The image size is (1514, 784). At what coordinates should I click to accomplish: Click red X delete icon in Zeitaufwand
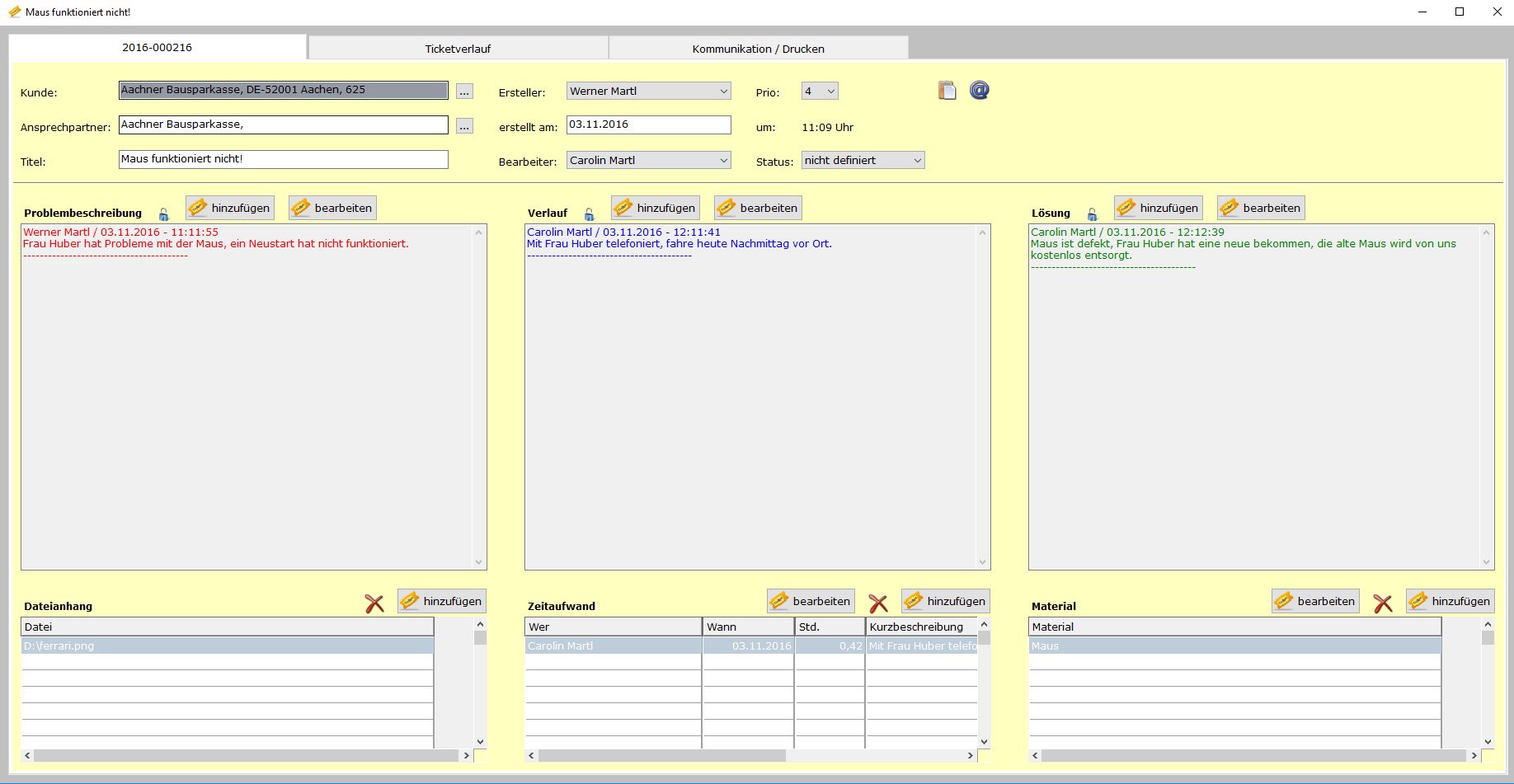point(878,603)
